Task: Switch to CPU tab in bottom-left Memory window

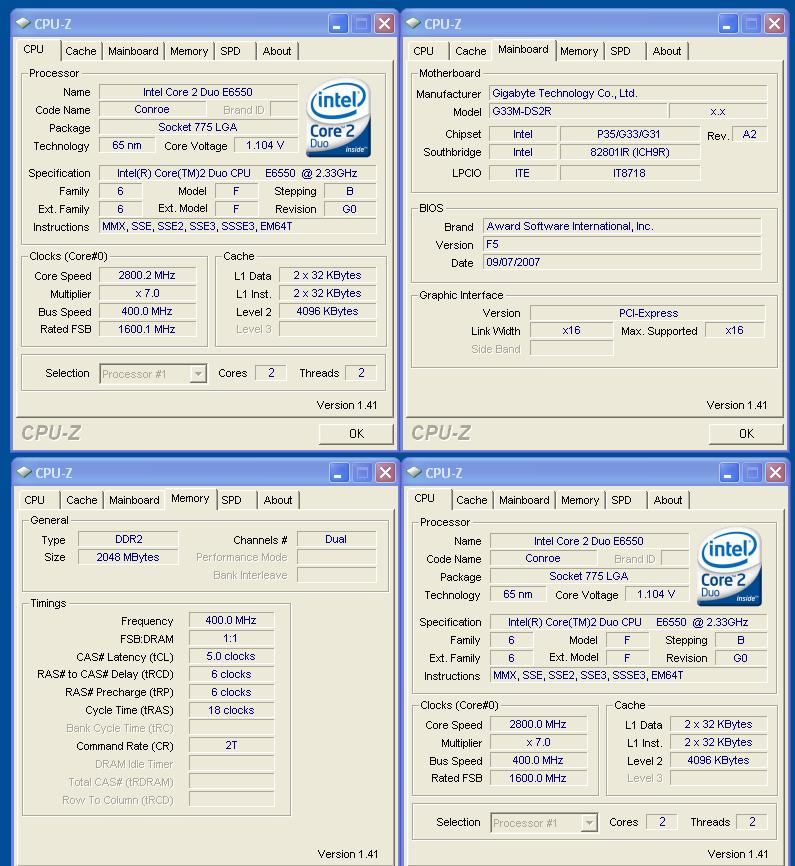Action: tap(34, 500)
